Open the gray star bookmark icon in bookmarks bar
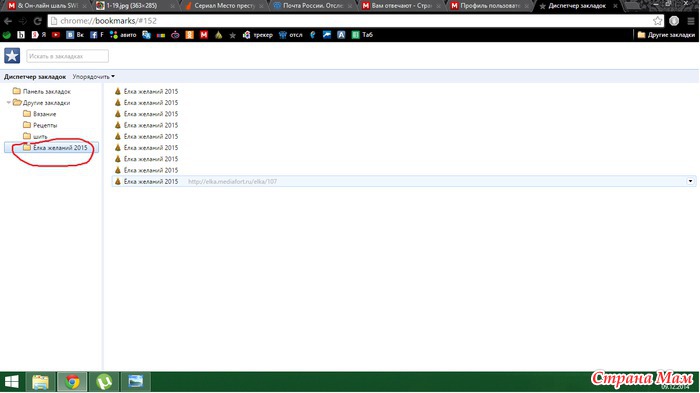The image size is (700, 393). tap(233, 35)
